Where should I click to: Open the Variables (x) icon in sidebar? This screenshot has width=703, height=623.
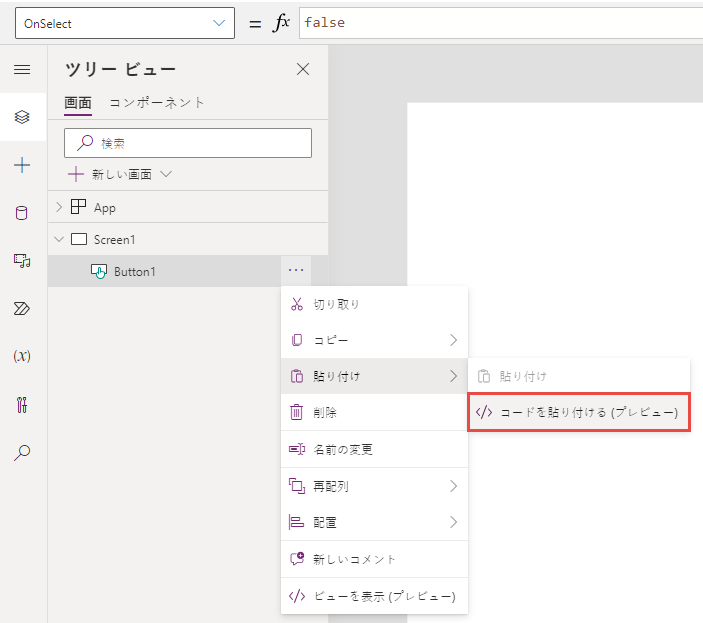(x=22, y=356)
